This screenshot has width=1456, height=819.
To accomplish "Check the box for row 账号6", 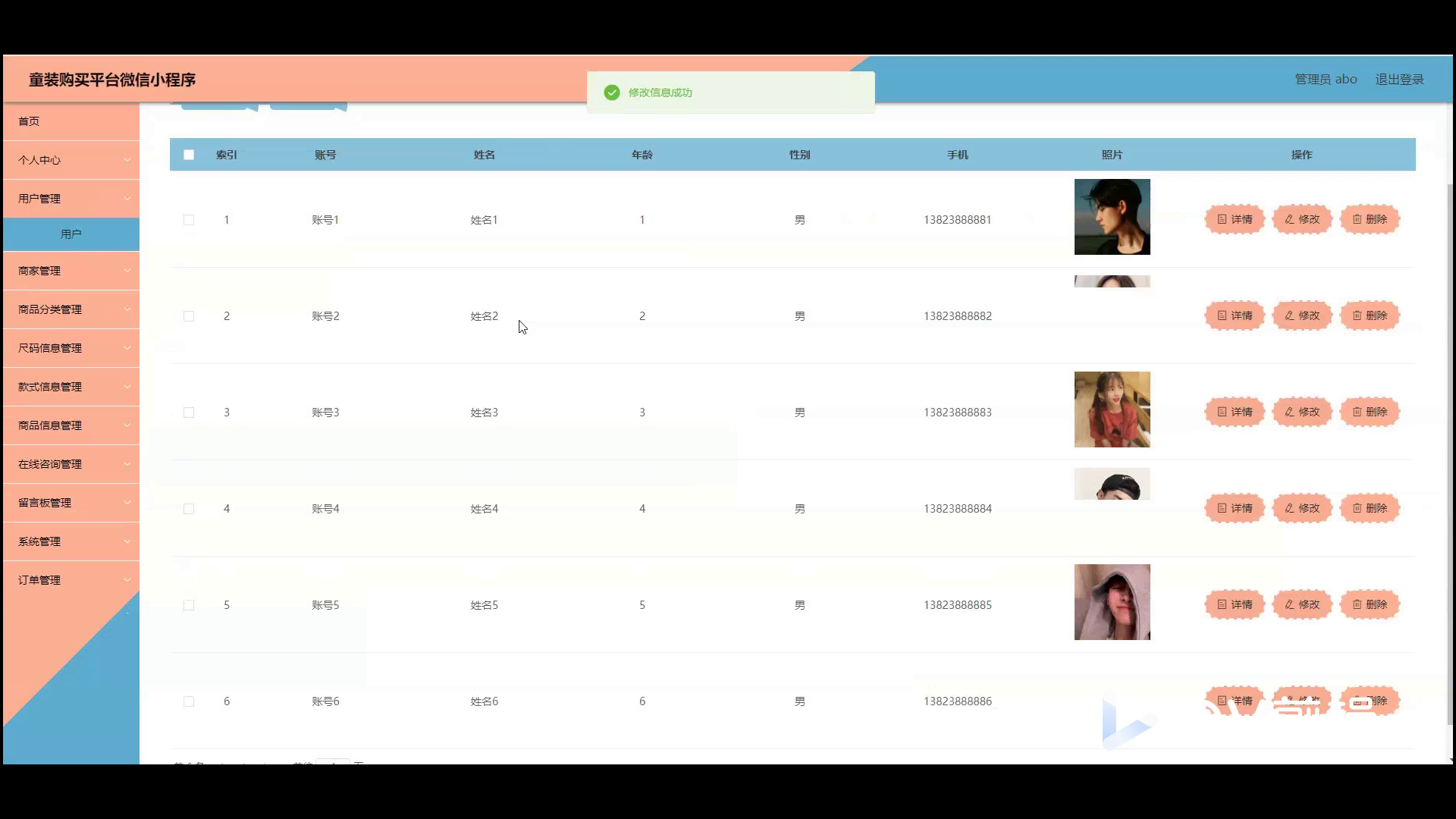I will point(189,701).
